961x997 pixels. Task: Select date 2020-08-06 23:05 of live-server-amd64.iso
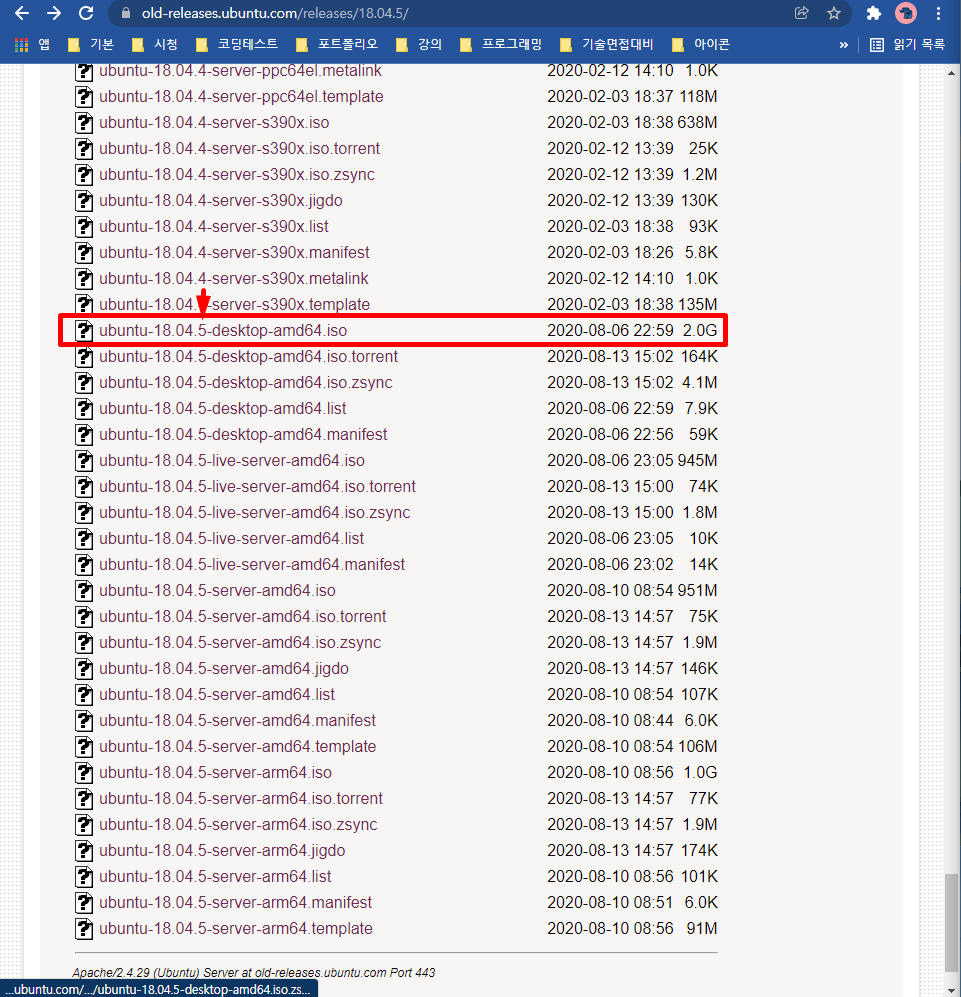click(x=610, y=461)
